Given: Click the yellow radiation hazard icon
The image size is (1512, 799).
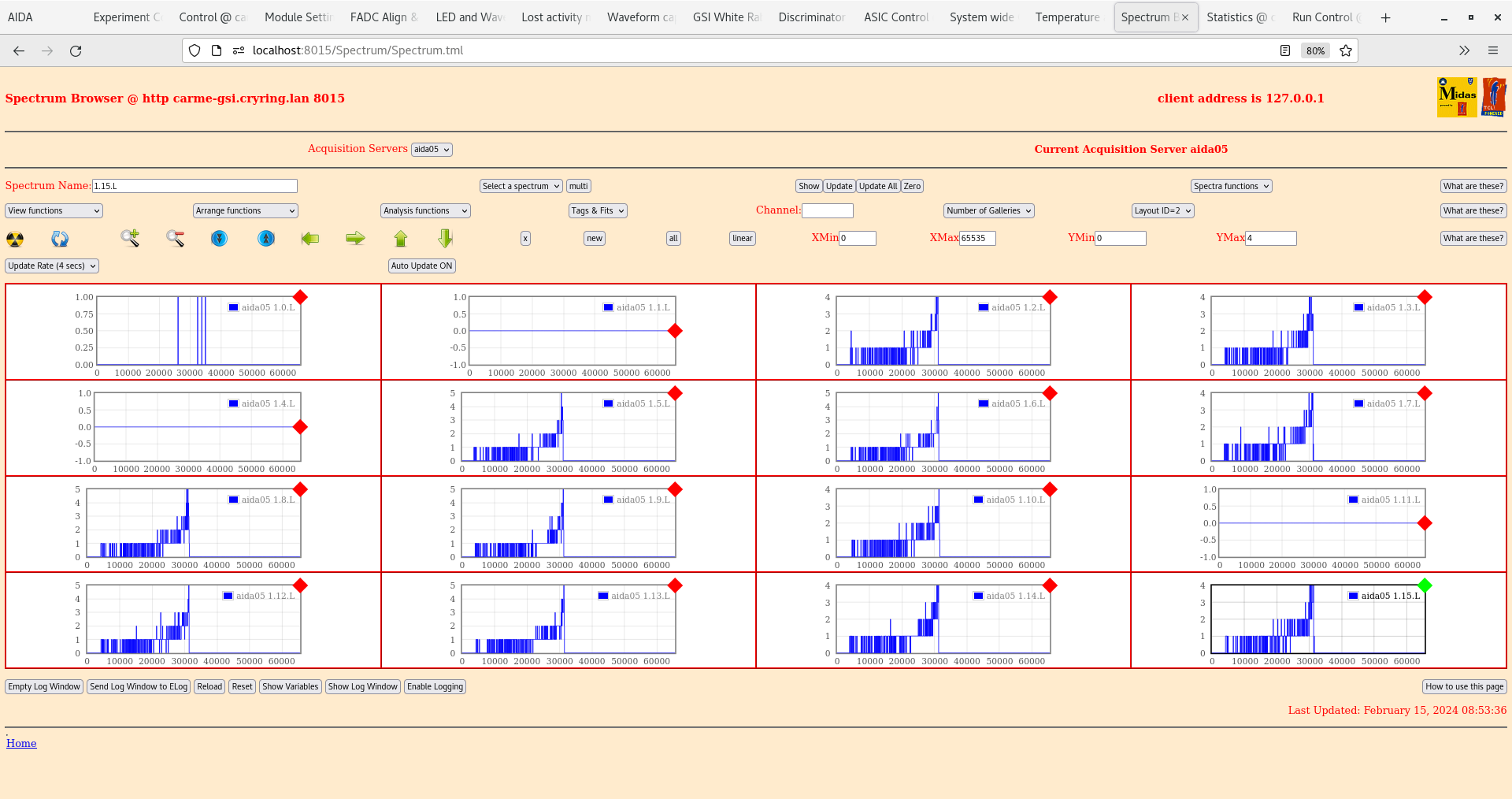Looking at the screenshot, I should pos(15,239).
